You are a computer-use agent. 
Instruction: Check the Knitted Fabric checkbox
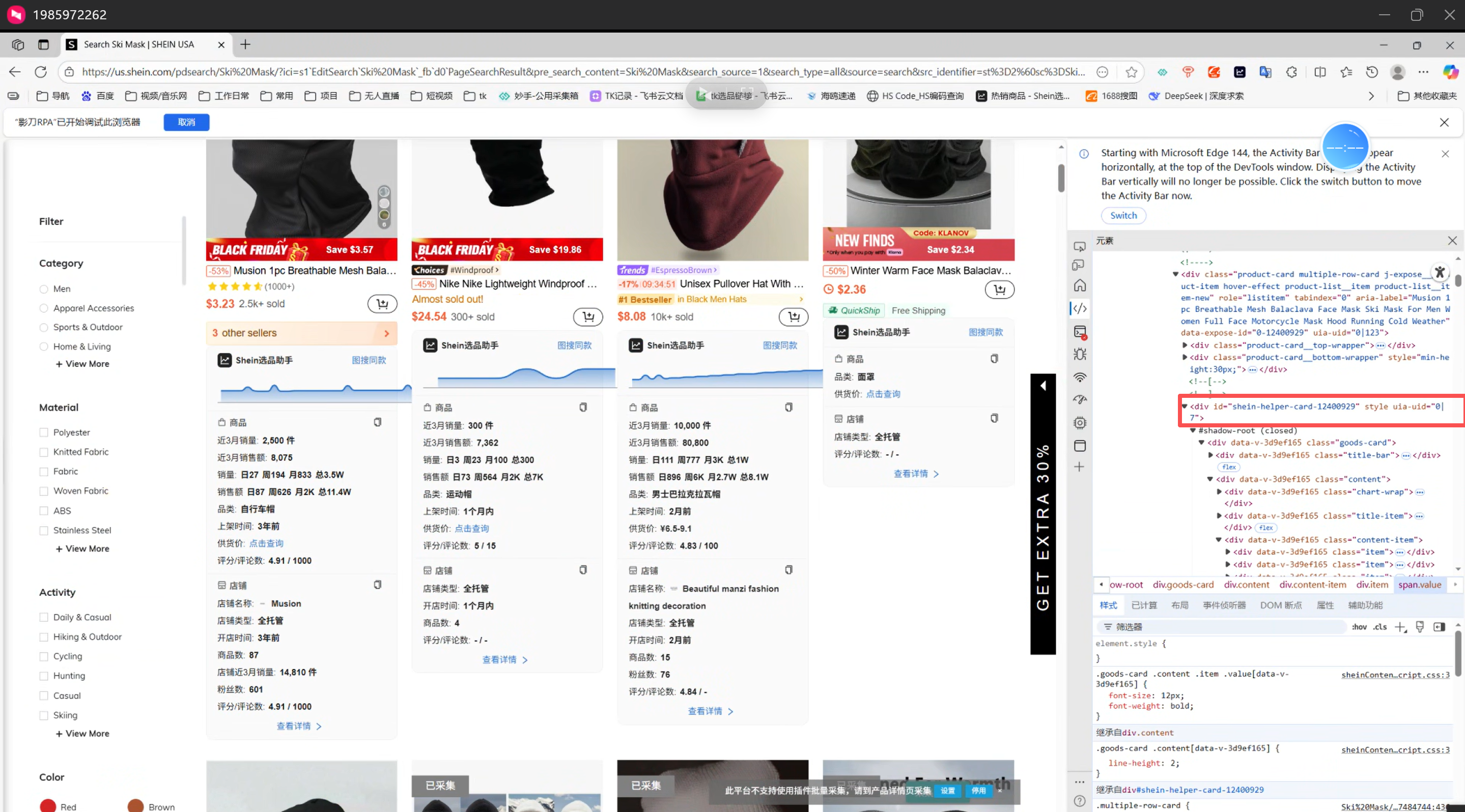pyautogui.click(x=44, y=452)
